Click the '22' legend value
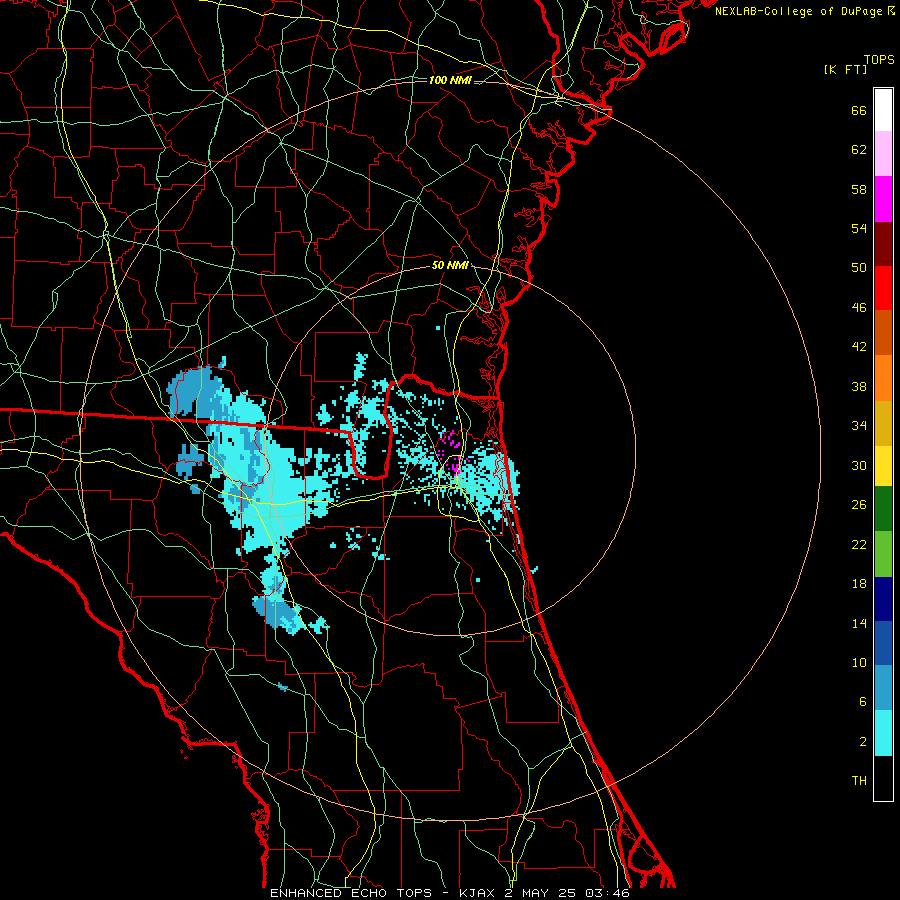Screen dimensions: 900x900 pyautogui.click(x=859, y=544)
